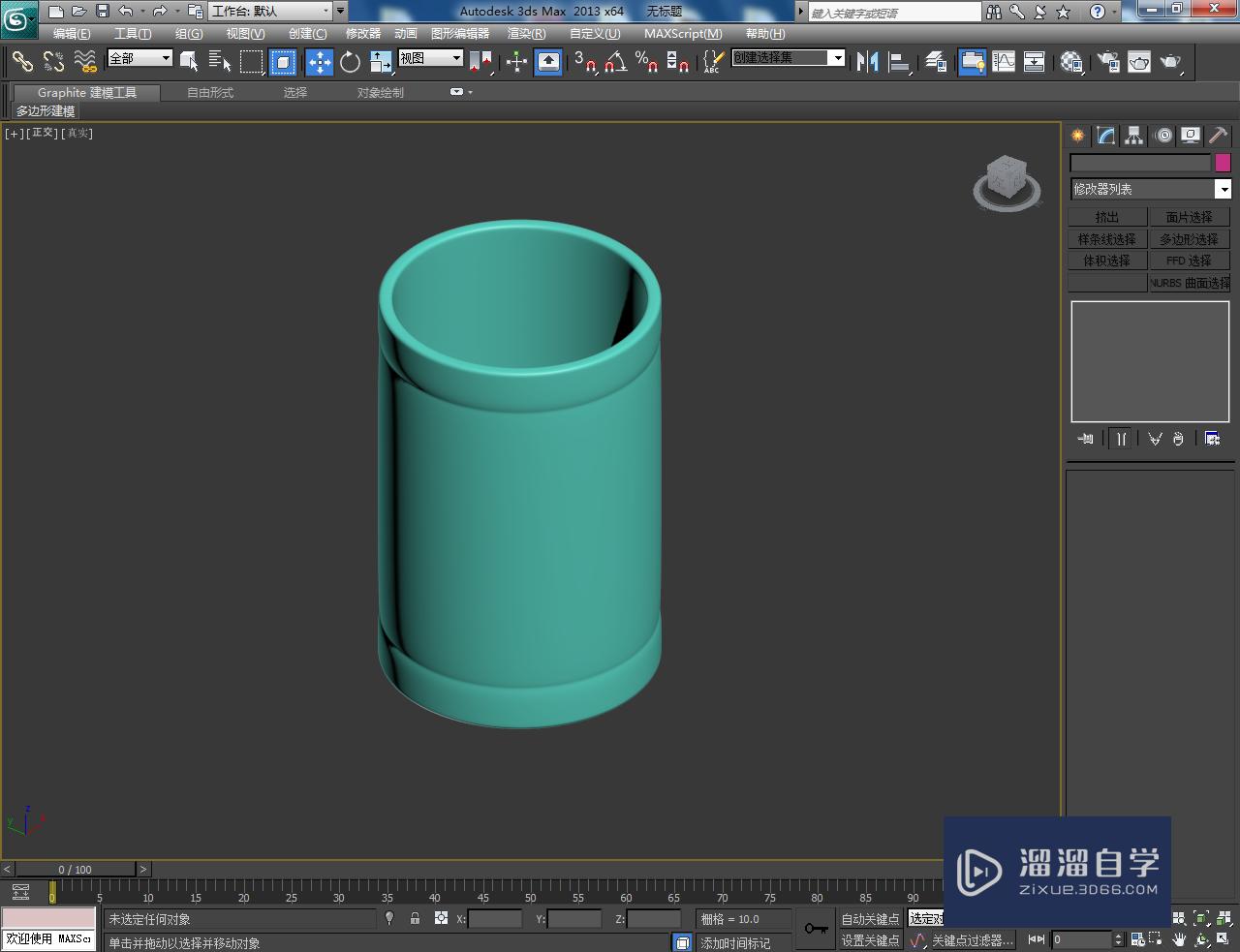Switch to the Create command panel tab

click(1077, 136)
